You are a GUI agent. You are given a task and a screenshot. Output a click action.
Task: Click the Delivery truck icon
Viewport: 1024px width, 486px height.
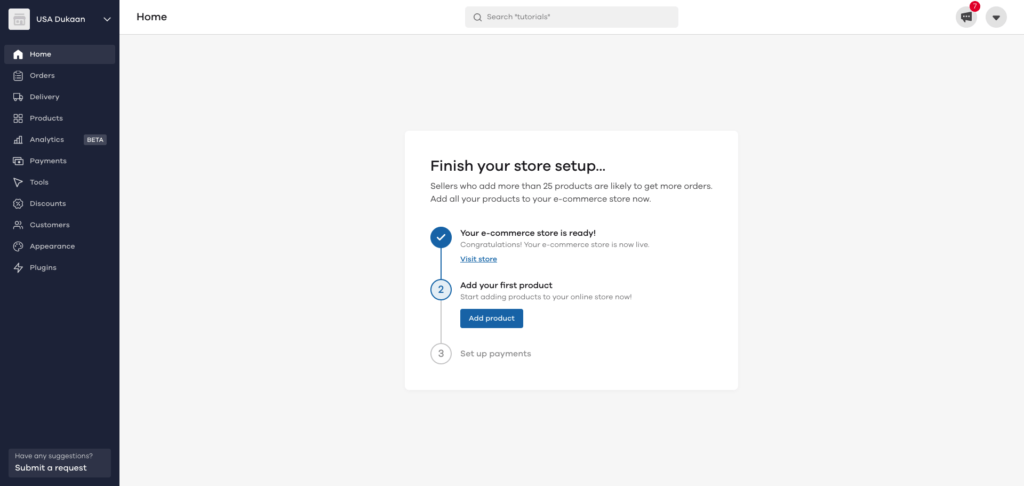point(18,97)
